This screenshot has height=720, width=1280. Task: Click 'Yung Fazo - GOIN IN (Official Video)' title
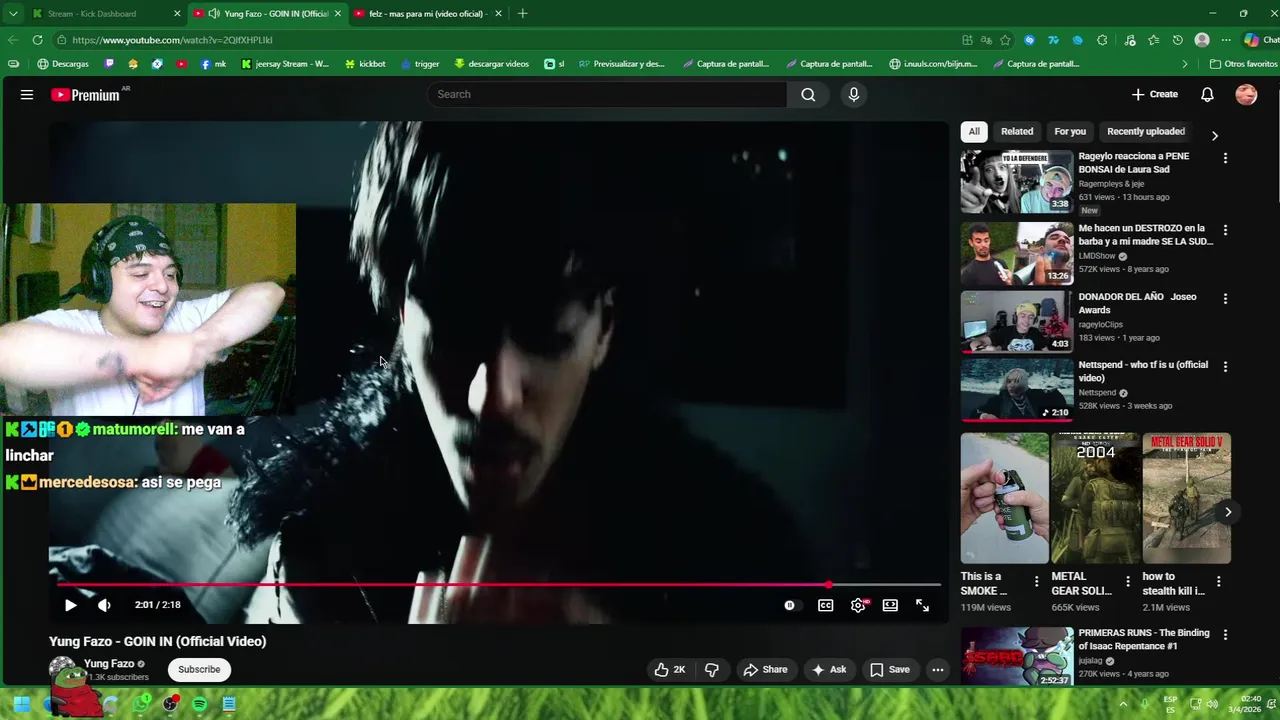tap(158, 641)
